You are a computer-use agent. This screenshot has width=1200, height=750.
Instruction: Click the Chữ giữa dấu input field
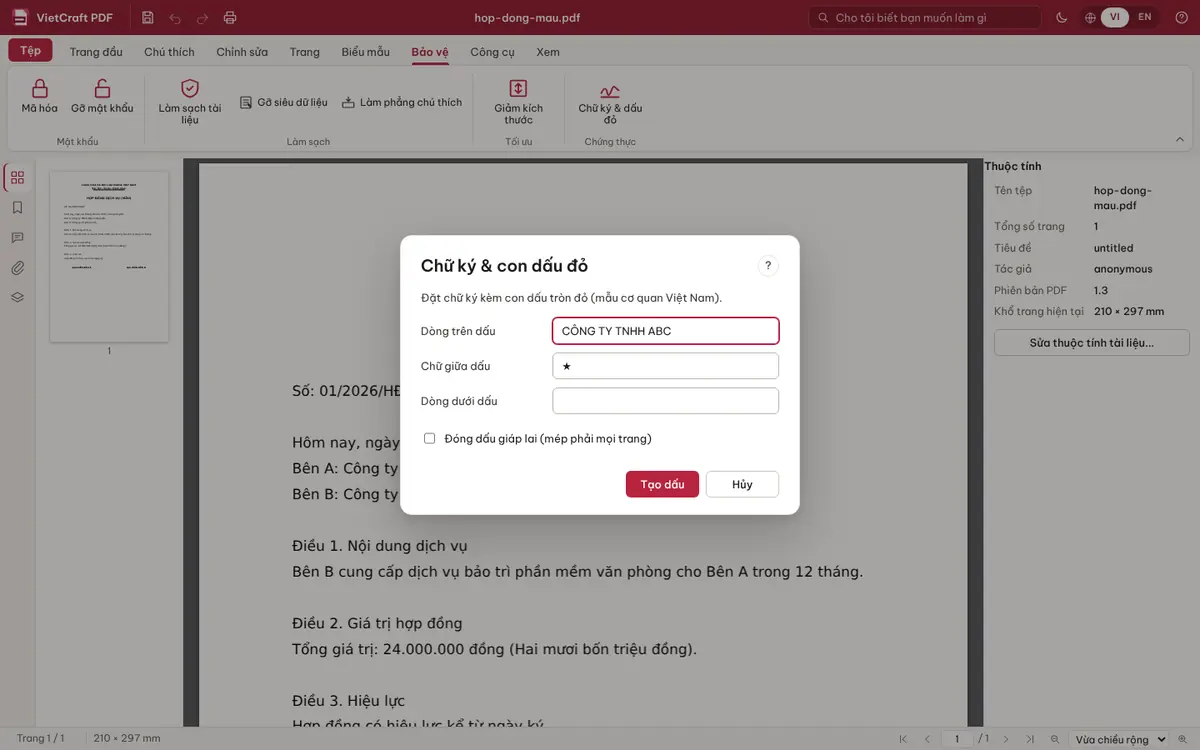coord(665,366)
